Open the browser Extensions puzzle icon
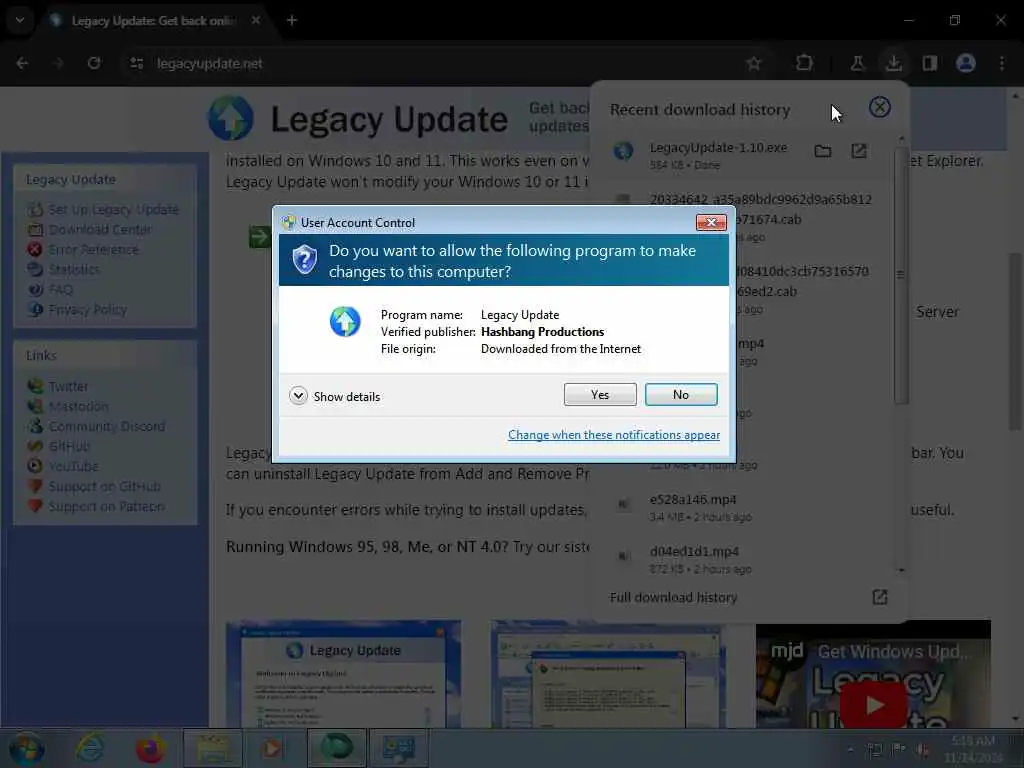1024x768 pixels. pyautogui.click(x=804, y=63)
